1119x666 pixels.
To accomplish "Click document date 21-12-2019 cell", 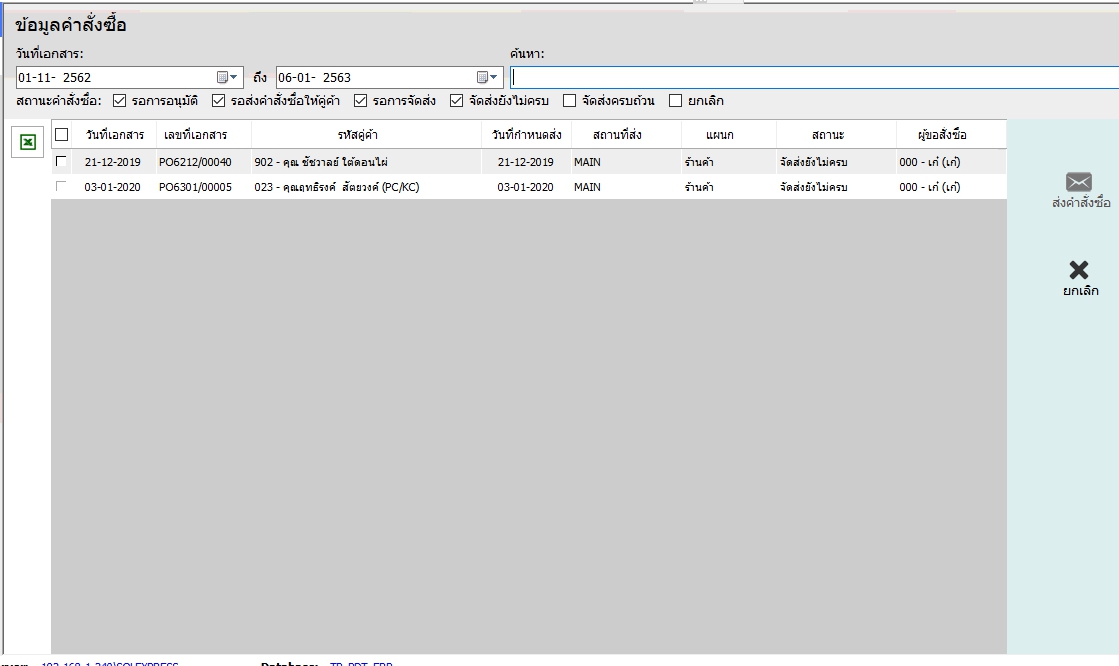I will pyautogui.click(x=112, y=162).
